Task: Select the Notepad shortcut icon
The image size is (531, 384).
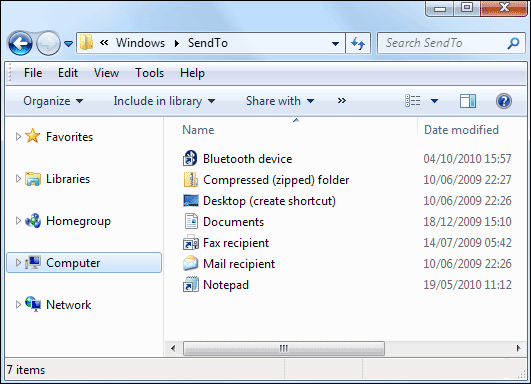Action: click(190, 284)
